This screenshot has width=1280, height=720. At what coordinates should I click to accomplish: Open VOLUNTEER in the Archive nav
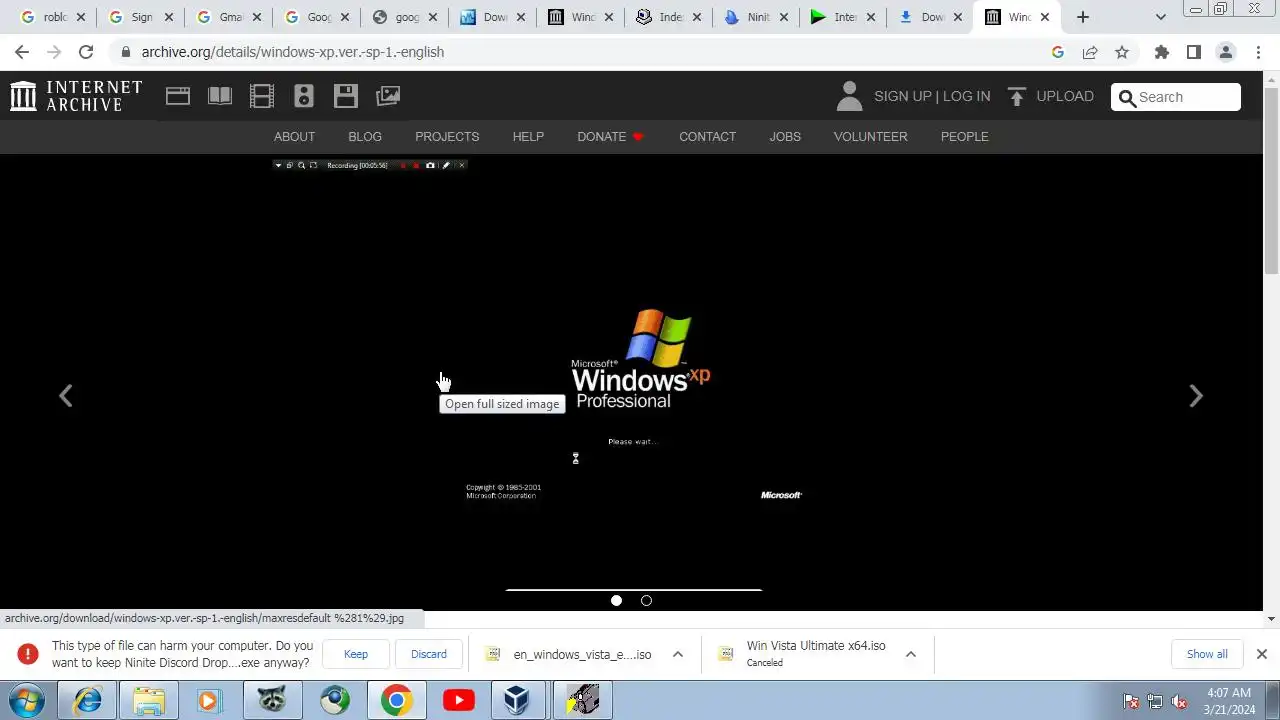[870, 136]
